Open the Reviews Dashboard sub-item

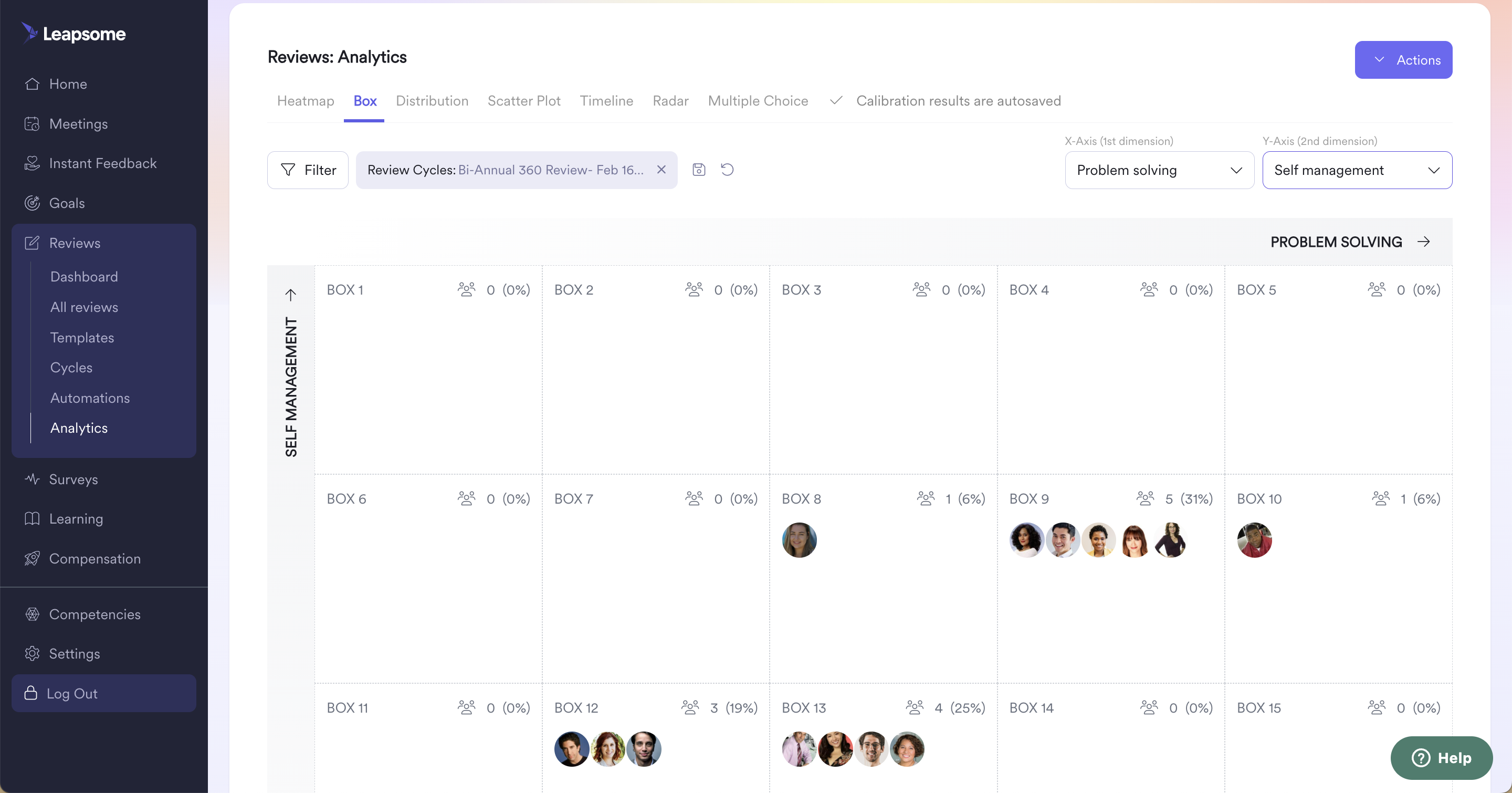[84, 276]
